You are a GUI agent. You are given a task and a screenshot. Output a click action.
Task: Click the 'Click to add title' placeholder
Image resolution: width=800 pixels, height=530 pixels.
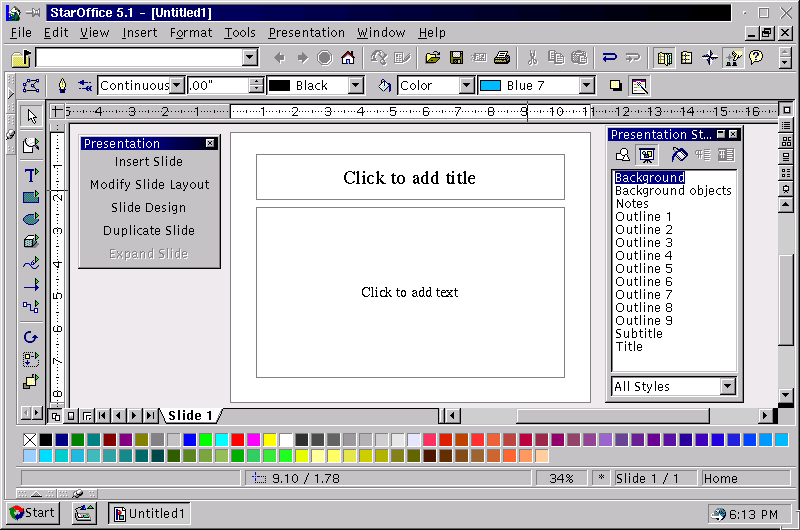coord(409,178)
